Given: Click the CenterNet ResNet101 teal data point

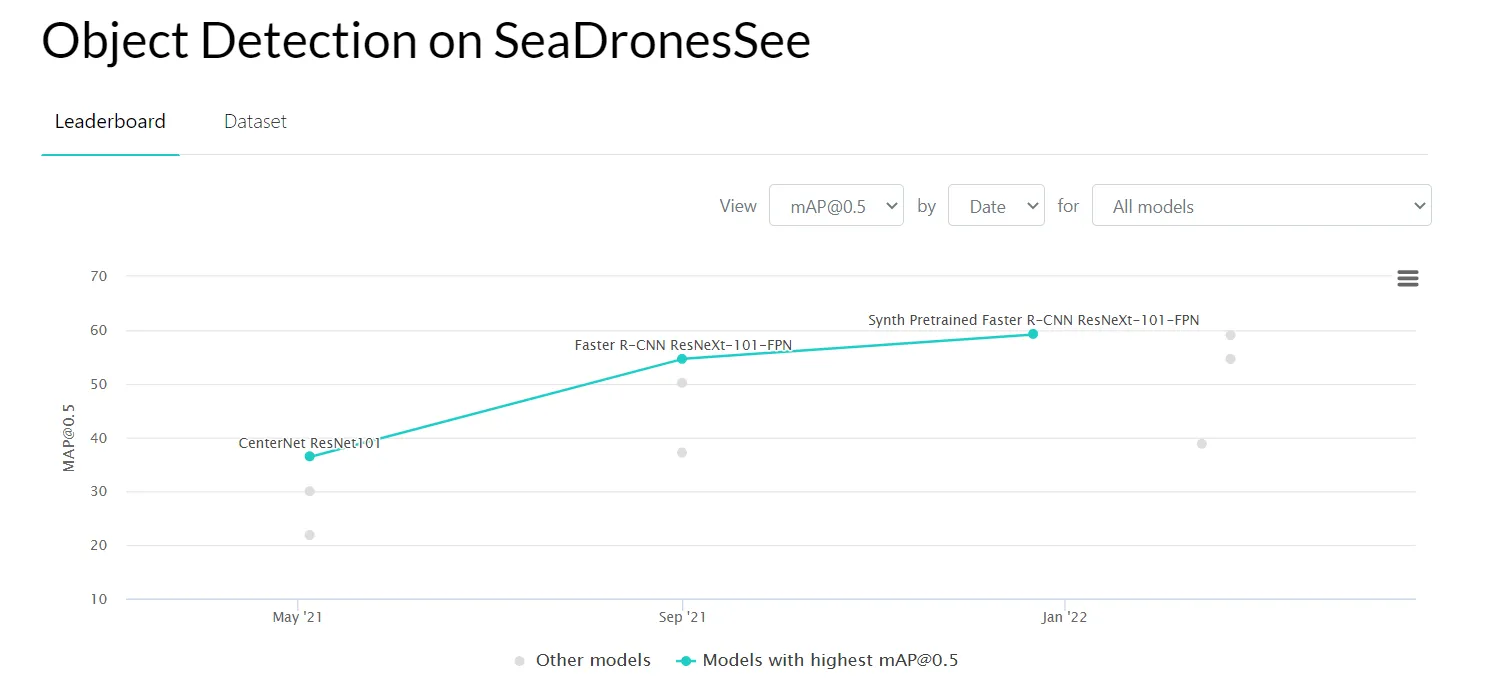Looking at the screenshot, I should tap(310, 456).
